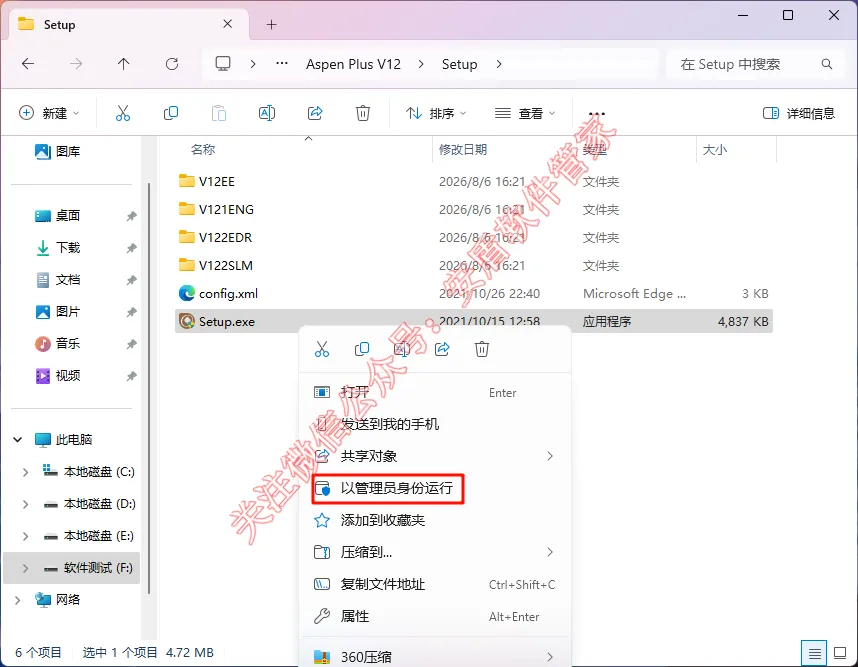Screen dimensions: 858x667
Task: Expand the 软件测试 (F:) drive node
Action: click(x=25, y=568)
